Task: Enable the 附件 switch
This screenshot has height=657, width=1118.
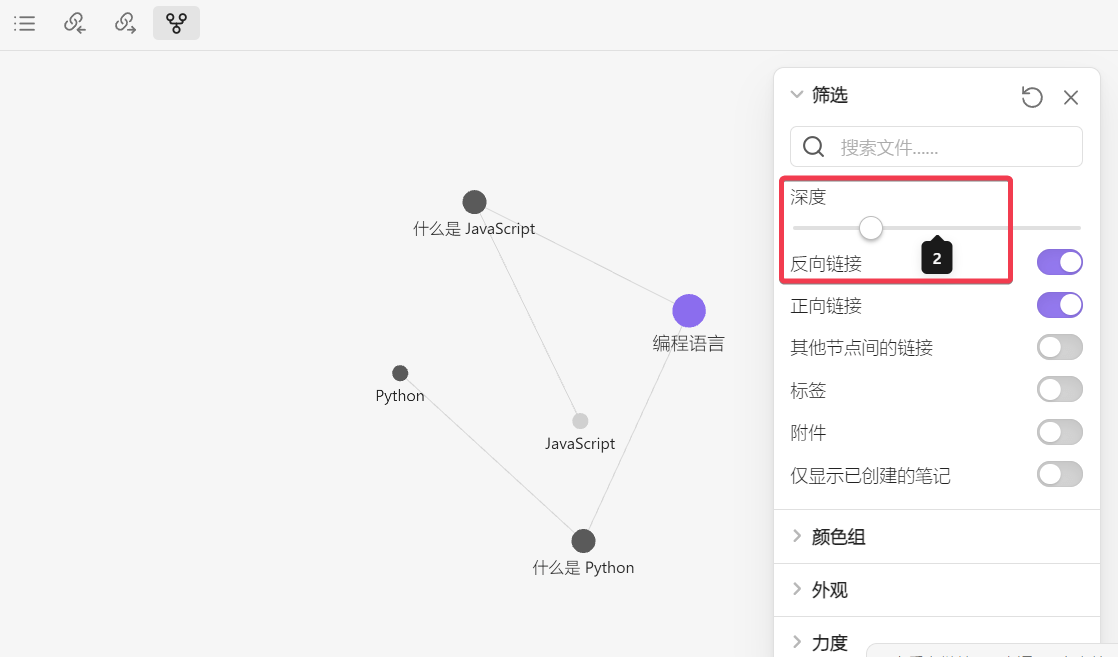Action: tap(1060, 432)
